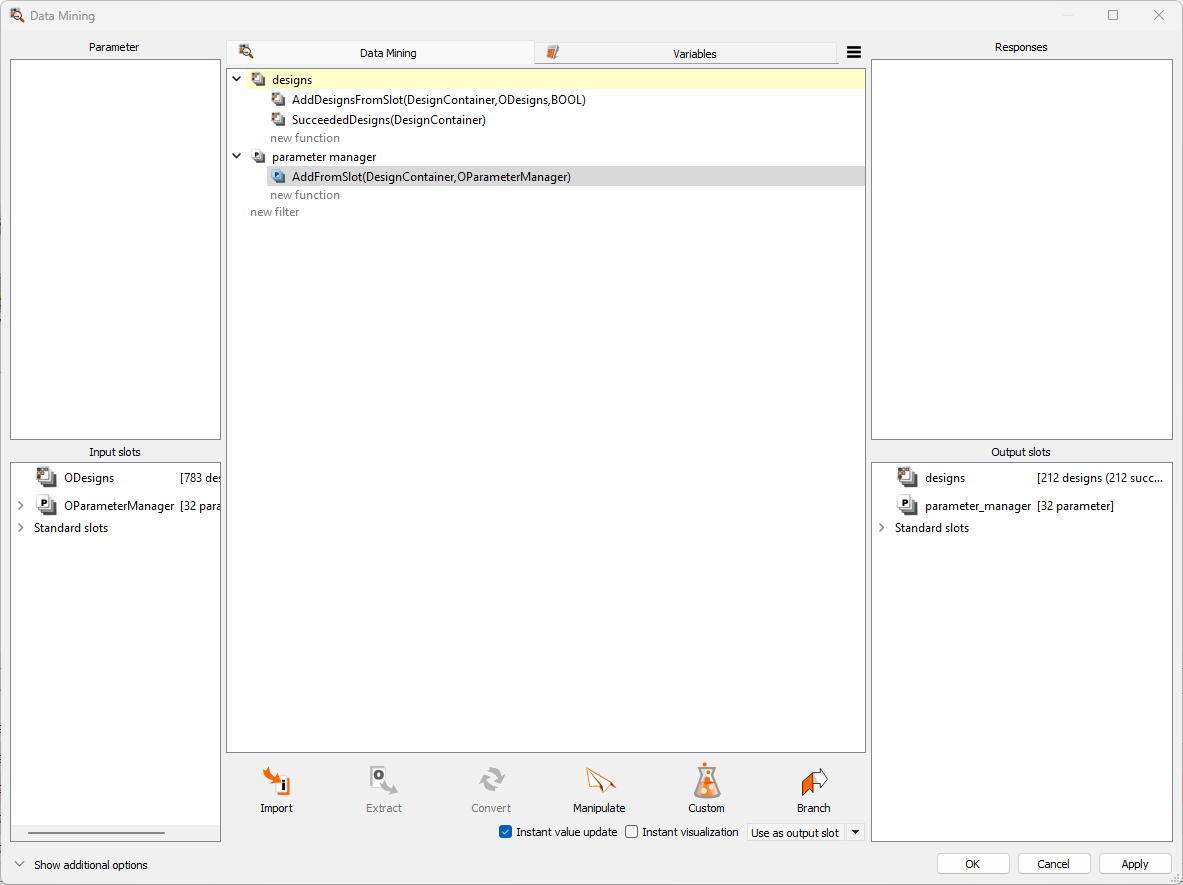Viewport: 1183px width, 885px height.
Task: Click the Manipulate paper plane icon
Action: [x=599, y=781]
